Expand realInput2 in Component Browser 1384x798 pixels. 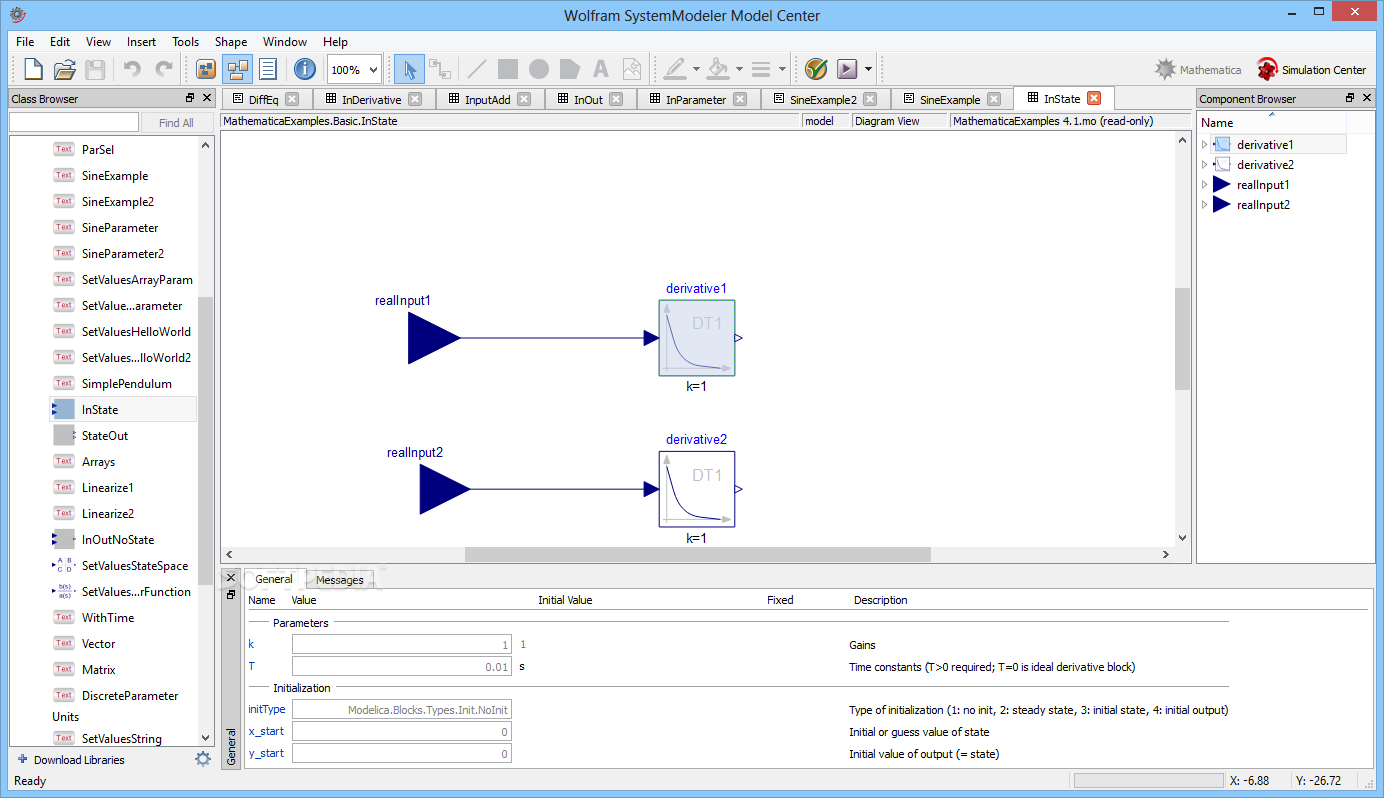coord(1204,205)
